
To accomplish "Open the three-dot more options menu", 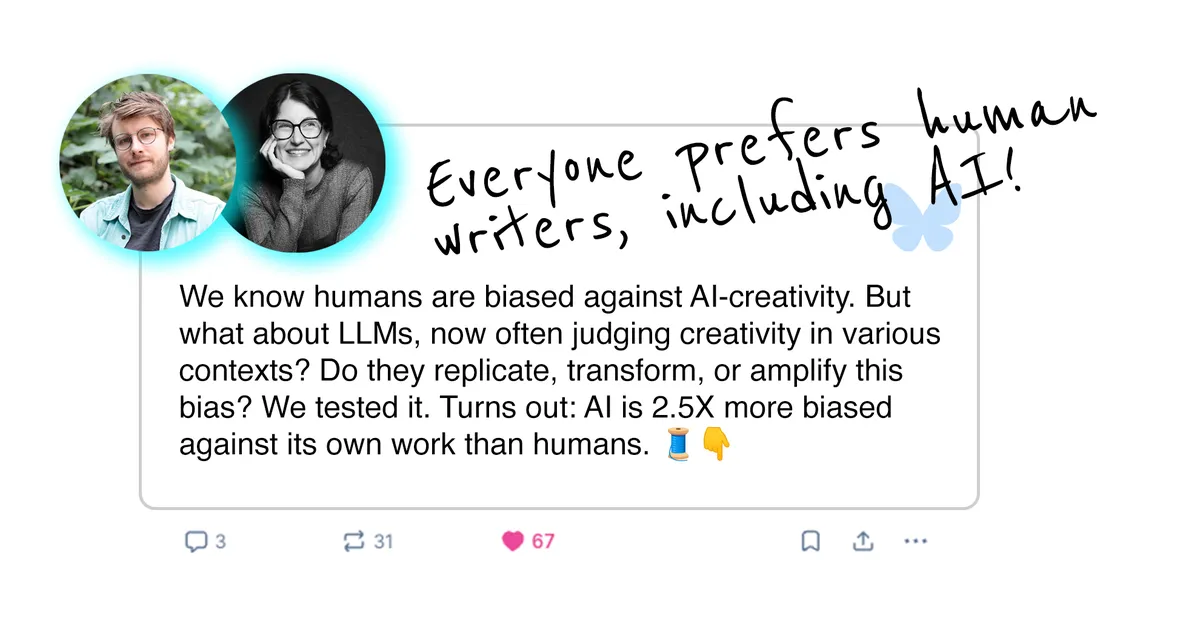I will click(916, 541).
